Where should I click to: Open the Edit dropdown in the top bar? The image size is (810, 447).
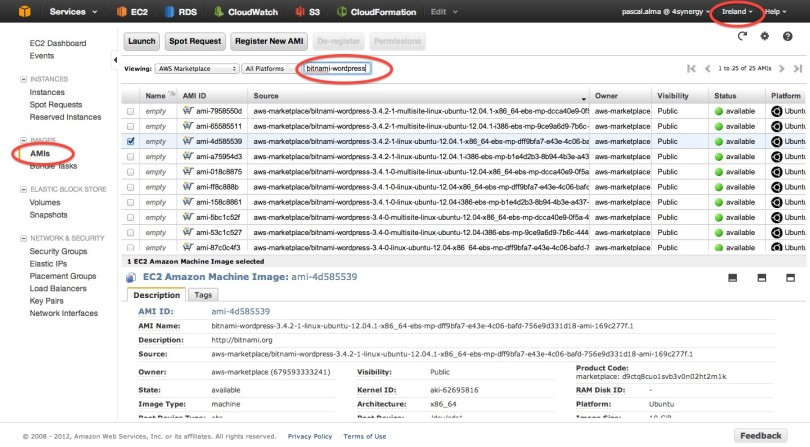[x=444, y=11]
